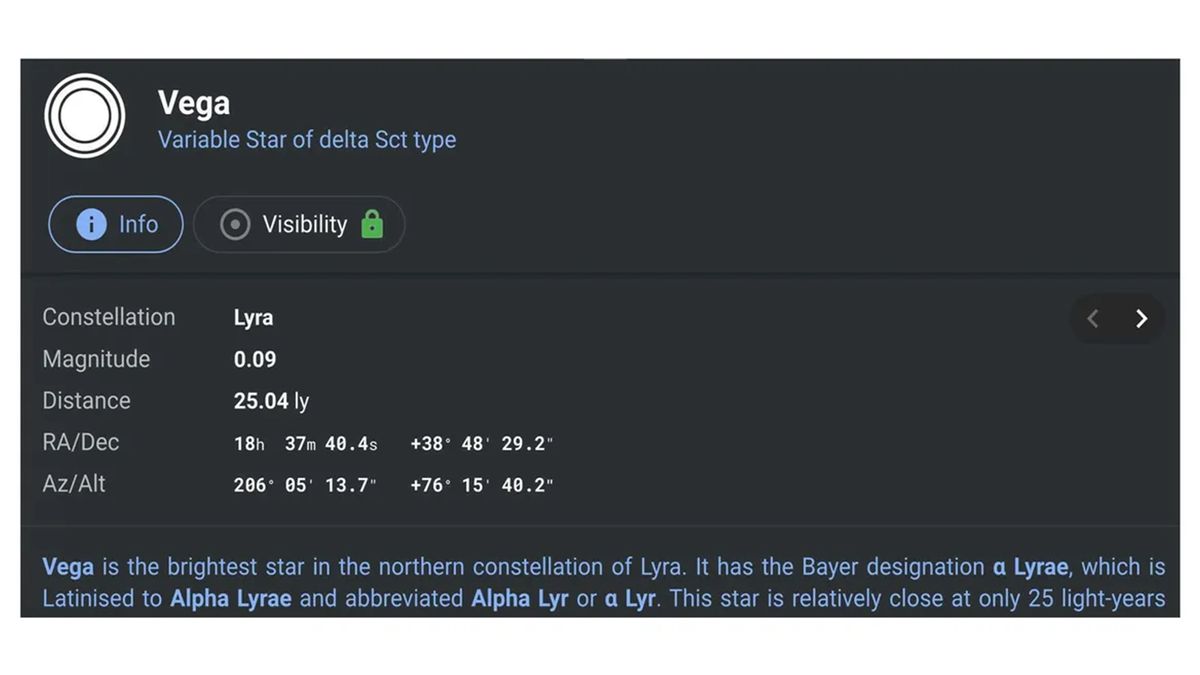Select the distance value 25.04 ly
The width and height of the screenshot is (1200, 675).
271,401
